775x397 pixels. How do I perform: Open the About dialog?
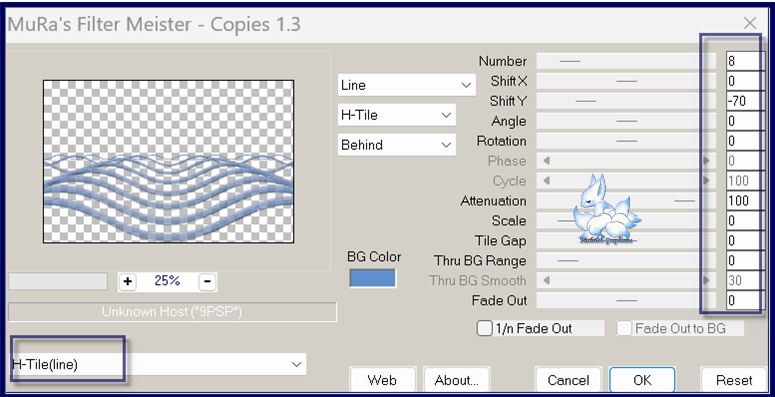pyautogui.click(x=456, y=380)
